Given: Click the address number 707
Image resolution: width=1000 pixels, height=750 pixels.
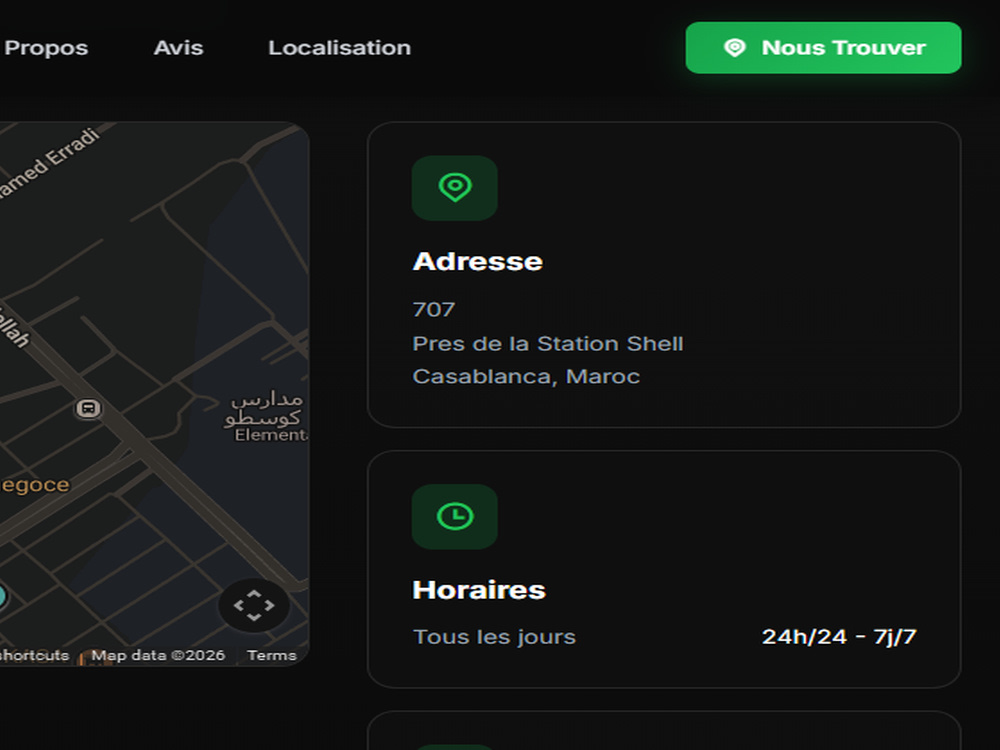Looking at the screenshot, I should pyautogui.click(x=434, y=310).
